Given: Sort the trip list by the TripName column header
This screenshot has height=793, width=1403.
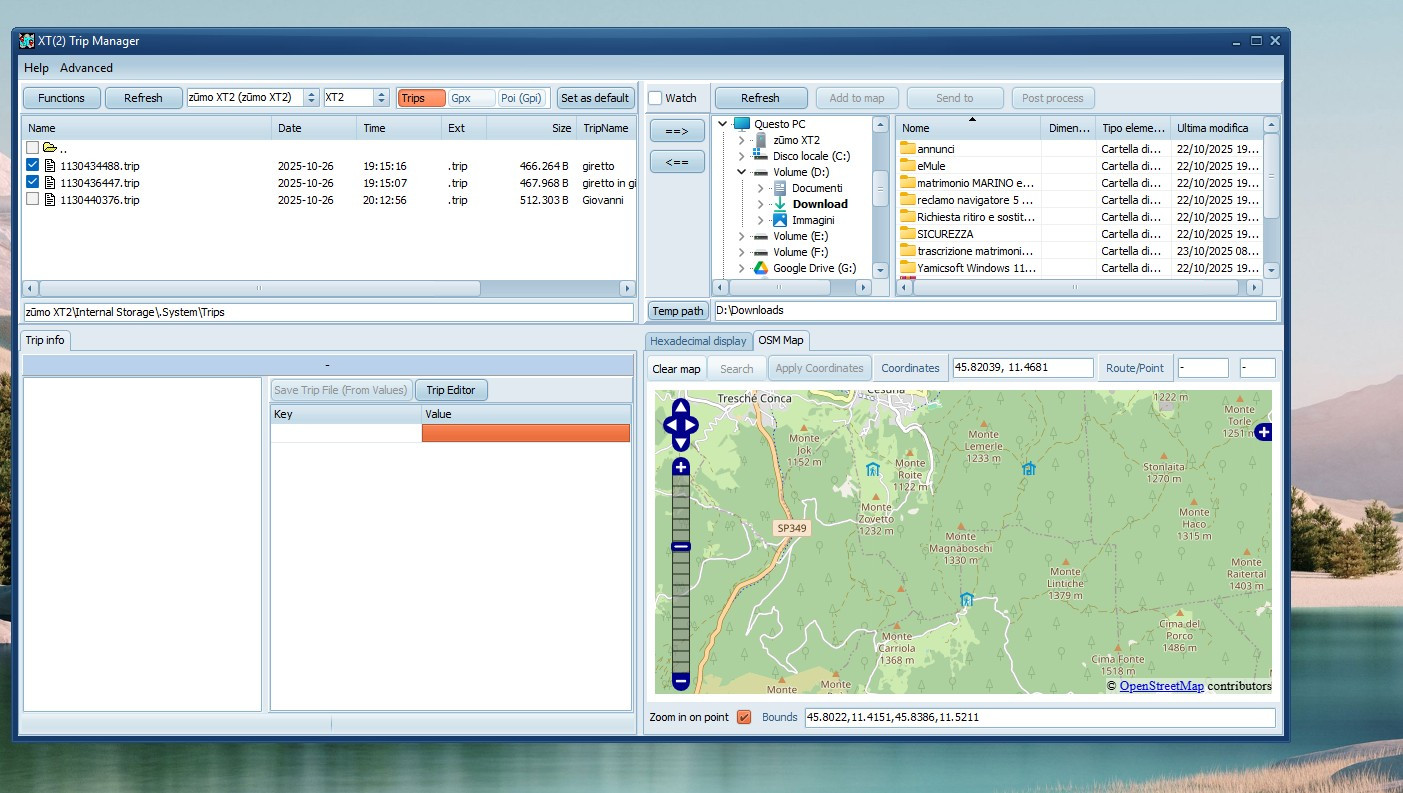Looking at the screenshot, I should point(606,128).
